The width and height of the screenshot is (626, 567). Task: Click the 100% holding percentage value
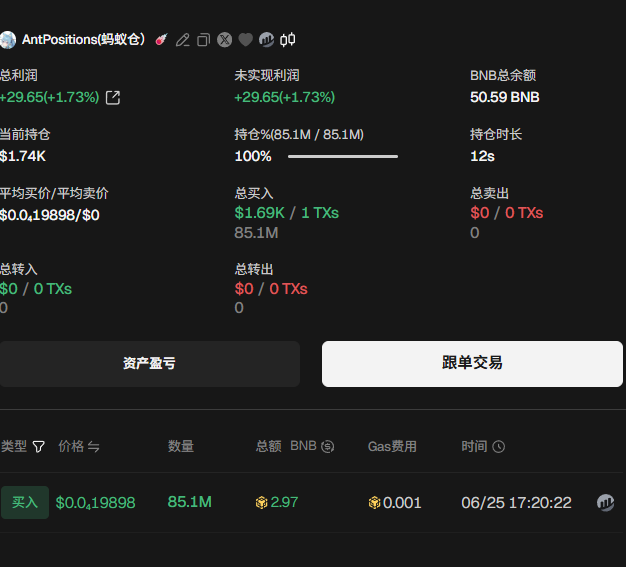point(253,156)
